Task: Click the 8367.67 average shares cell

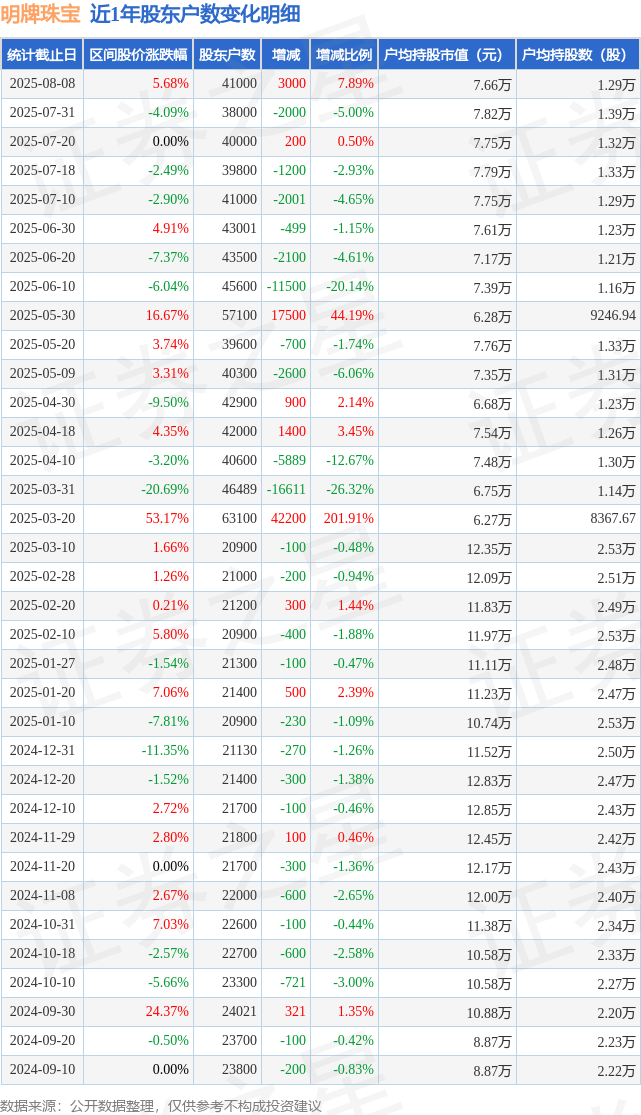Action: pos(613,518)
